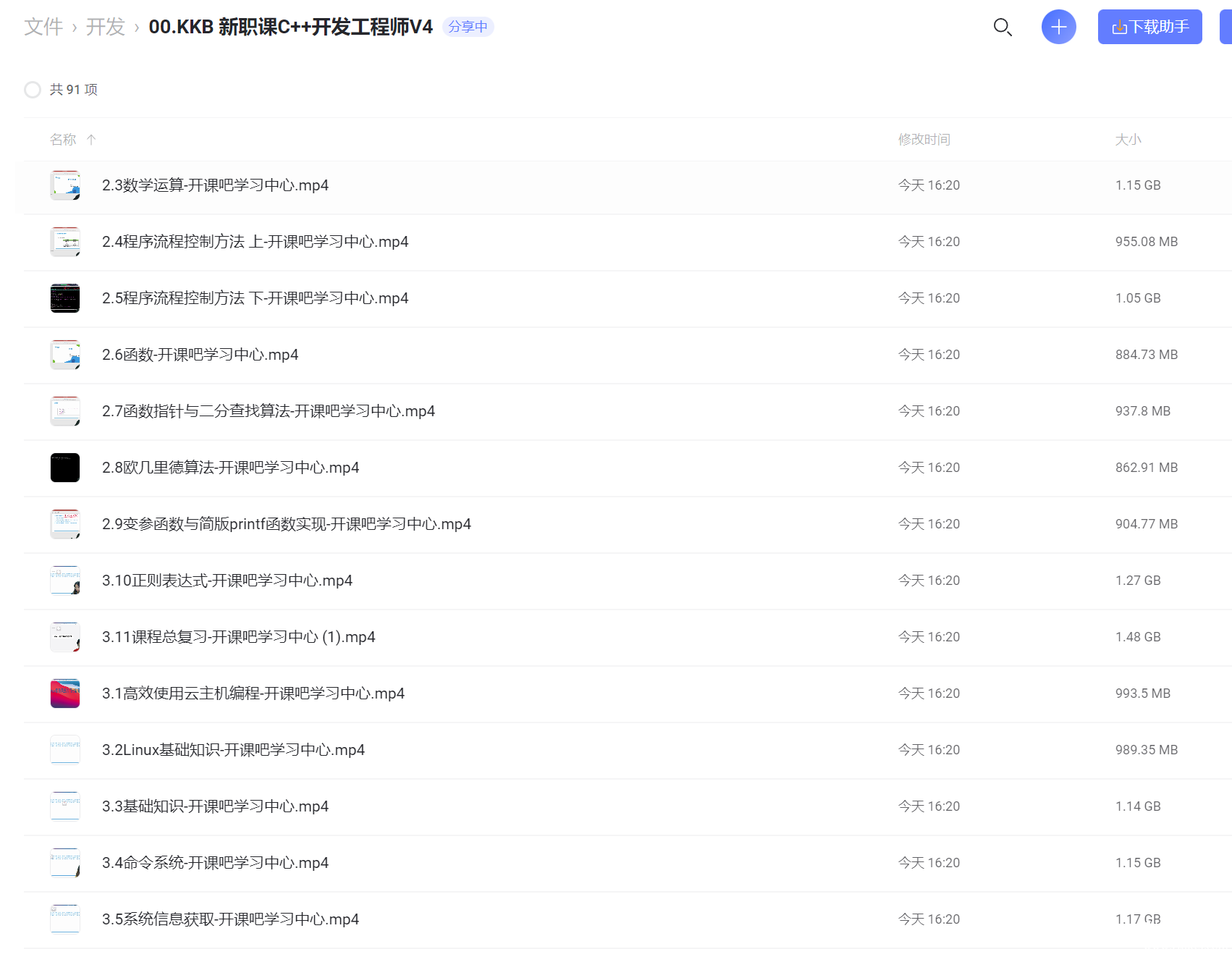Open thumbnail of 2.7函数指针与二分查找算法 video

(65, 411)
